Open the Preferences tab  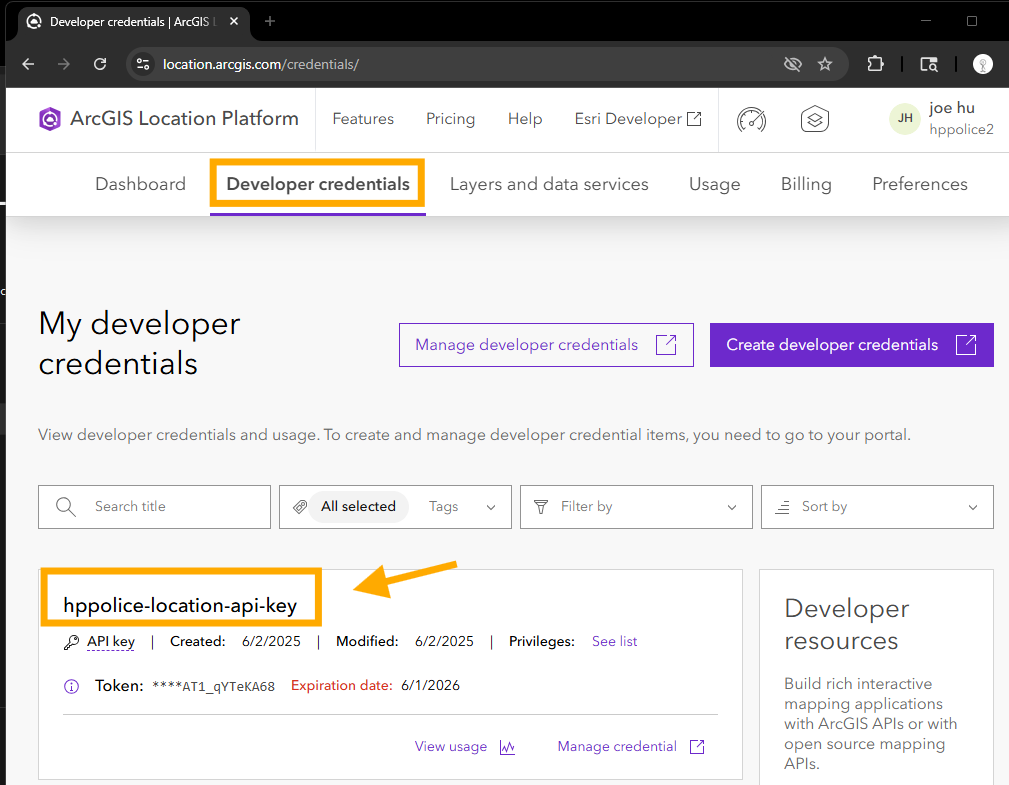[920, 184]
